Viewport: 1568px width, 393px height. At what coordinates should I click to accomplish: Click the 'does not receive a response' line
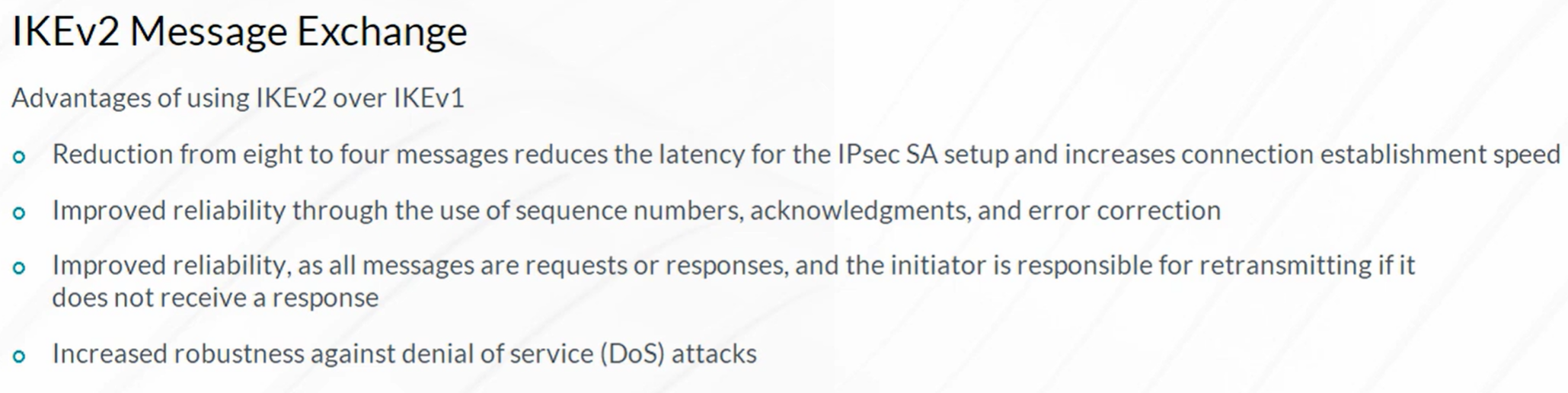216,298
